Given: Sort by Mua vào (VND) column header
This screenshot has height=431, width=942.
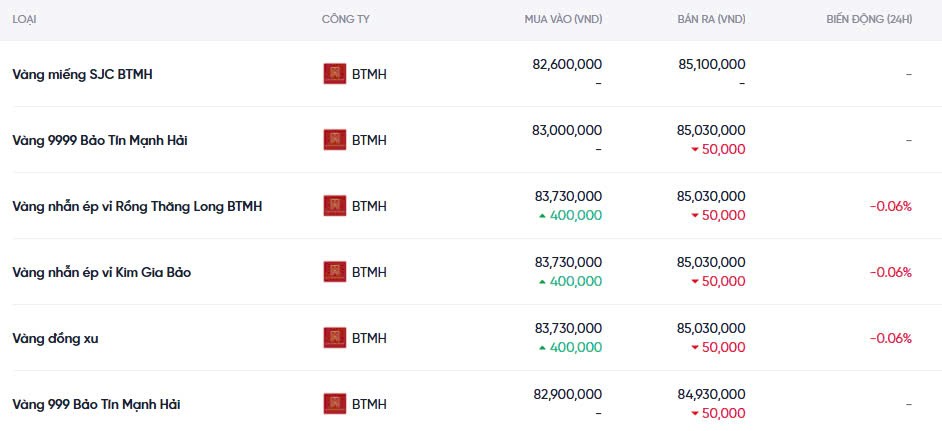Looking at the screenshot, I should 563,20.
